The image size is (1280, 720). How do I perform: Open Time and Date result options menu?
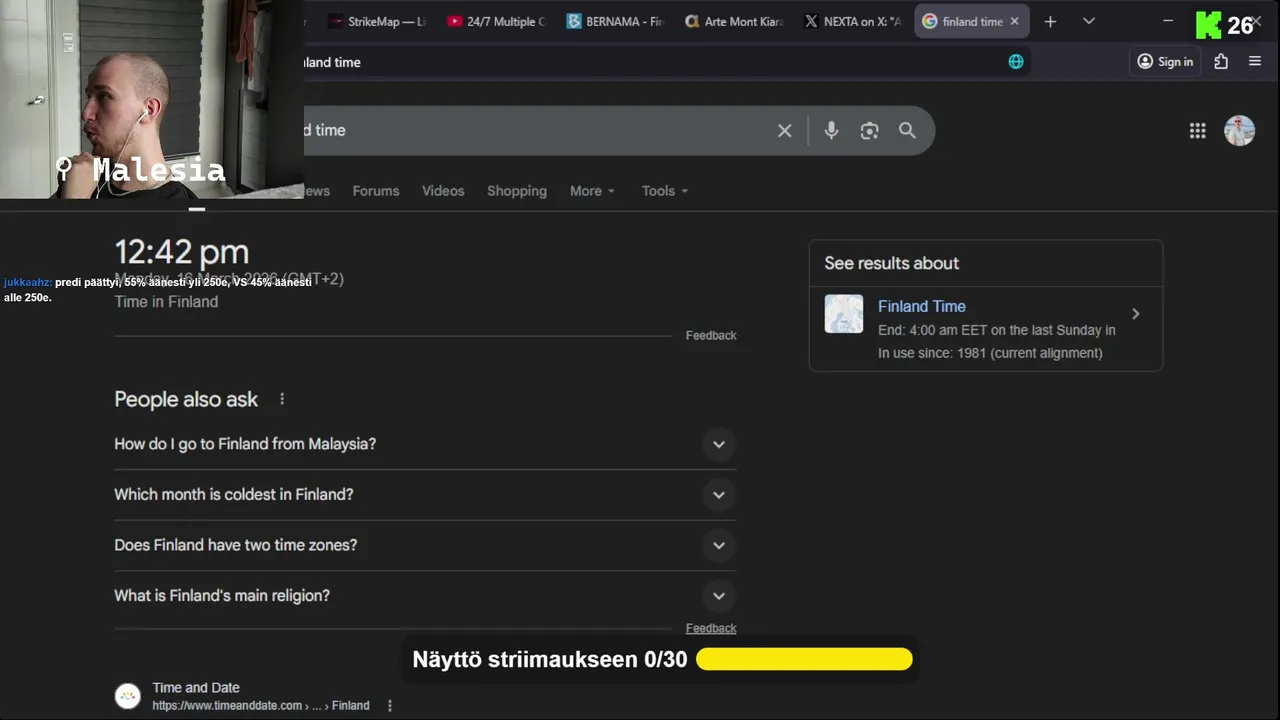tap(390, 706)
